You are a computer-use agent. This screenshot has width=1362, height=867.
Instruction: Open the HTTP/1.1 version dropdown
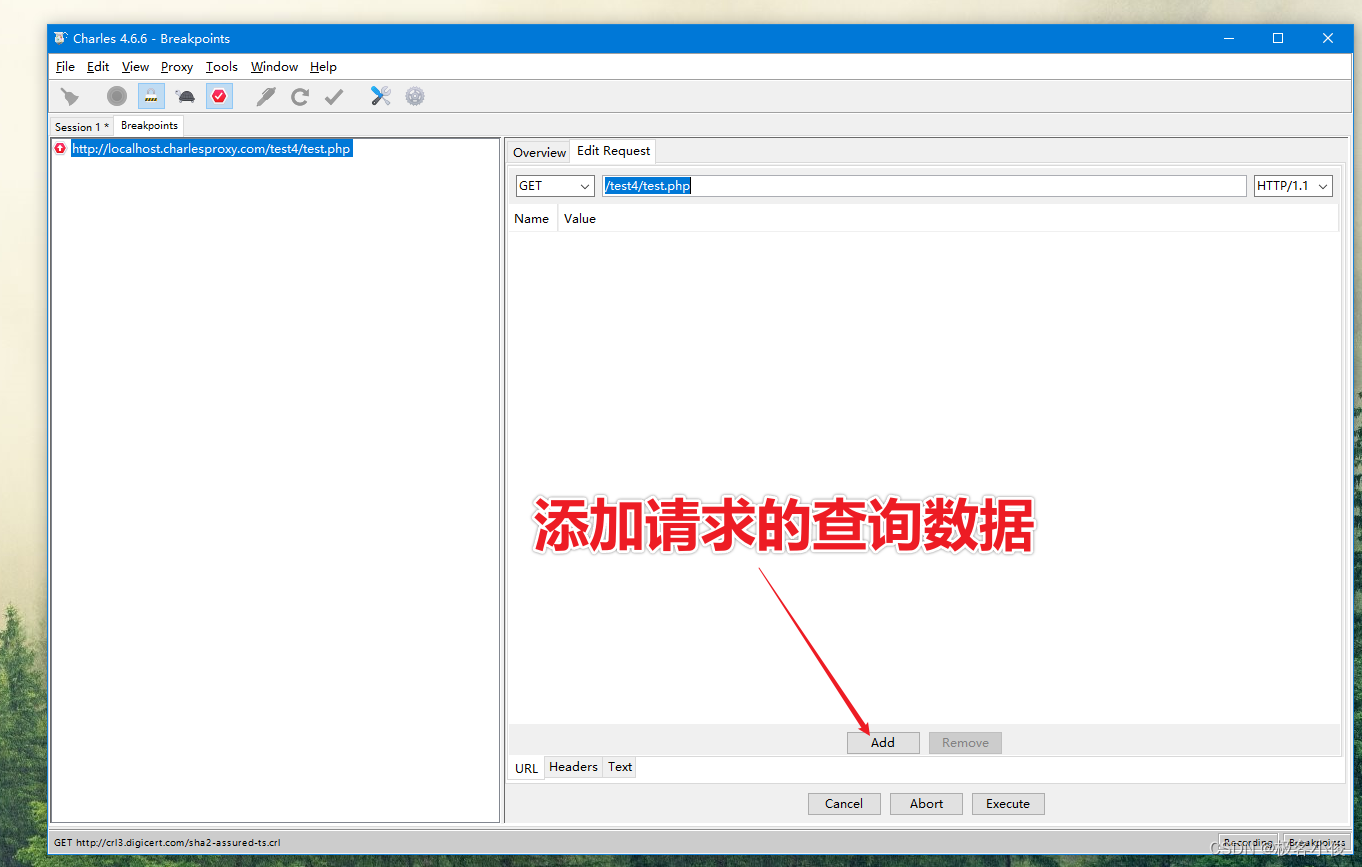[x=1293, y=186]
